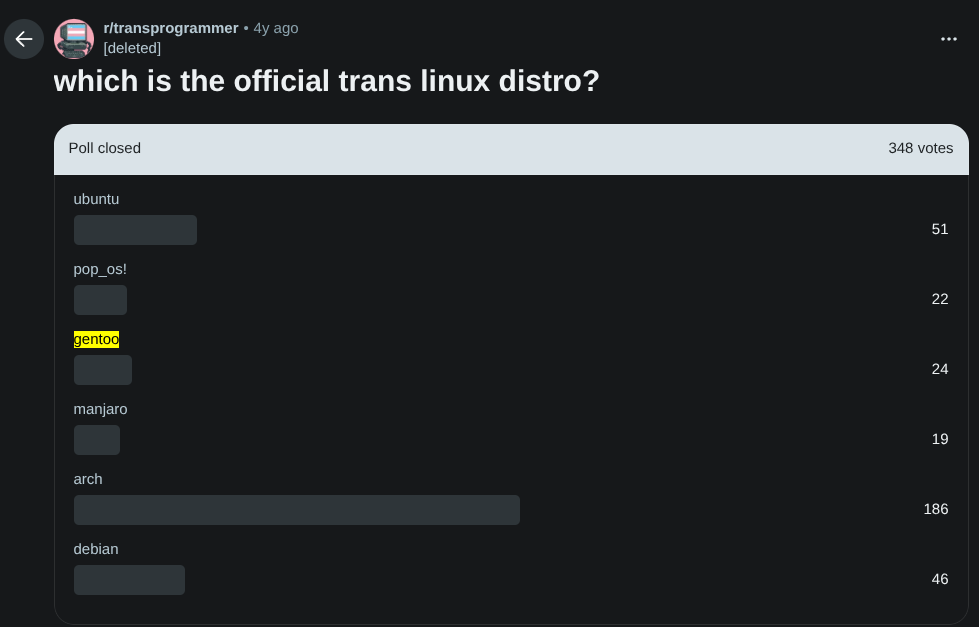Screen dimensions: 979x627
Task: Go back using the arrow button
Action: tap(24, 39)
